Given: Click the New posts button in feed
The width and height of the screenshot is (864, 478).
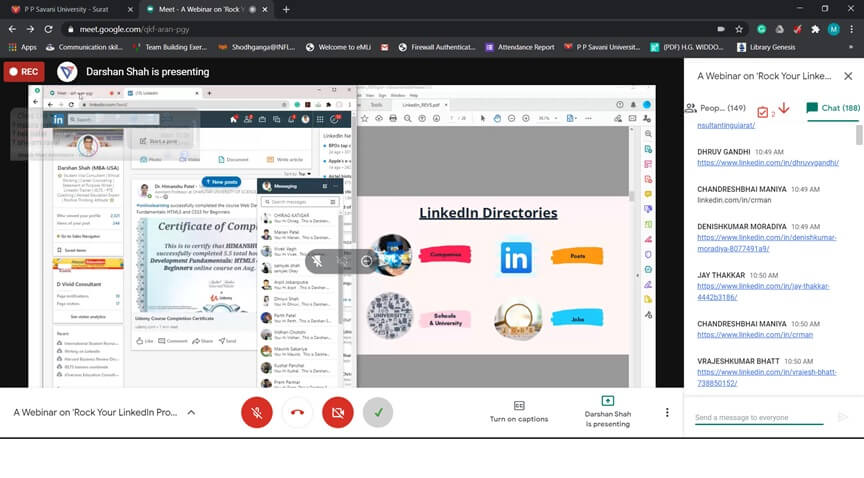Looking at the screenshot, I should pos(222,181).
